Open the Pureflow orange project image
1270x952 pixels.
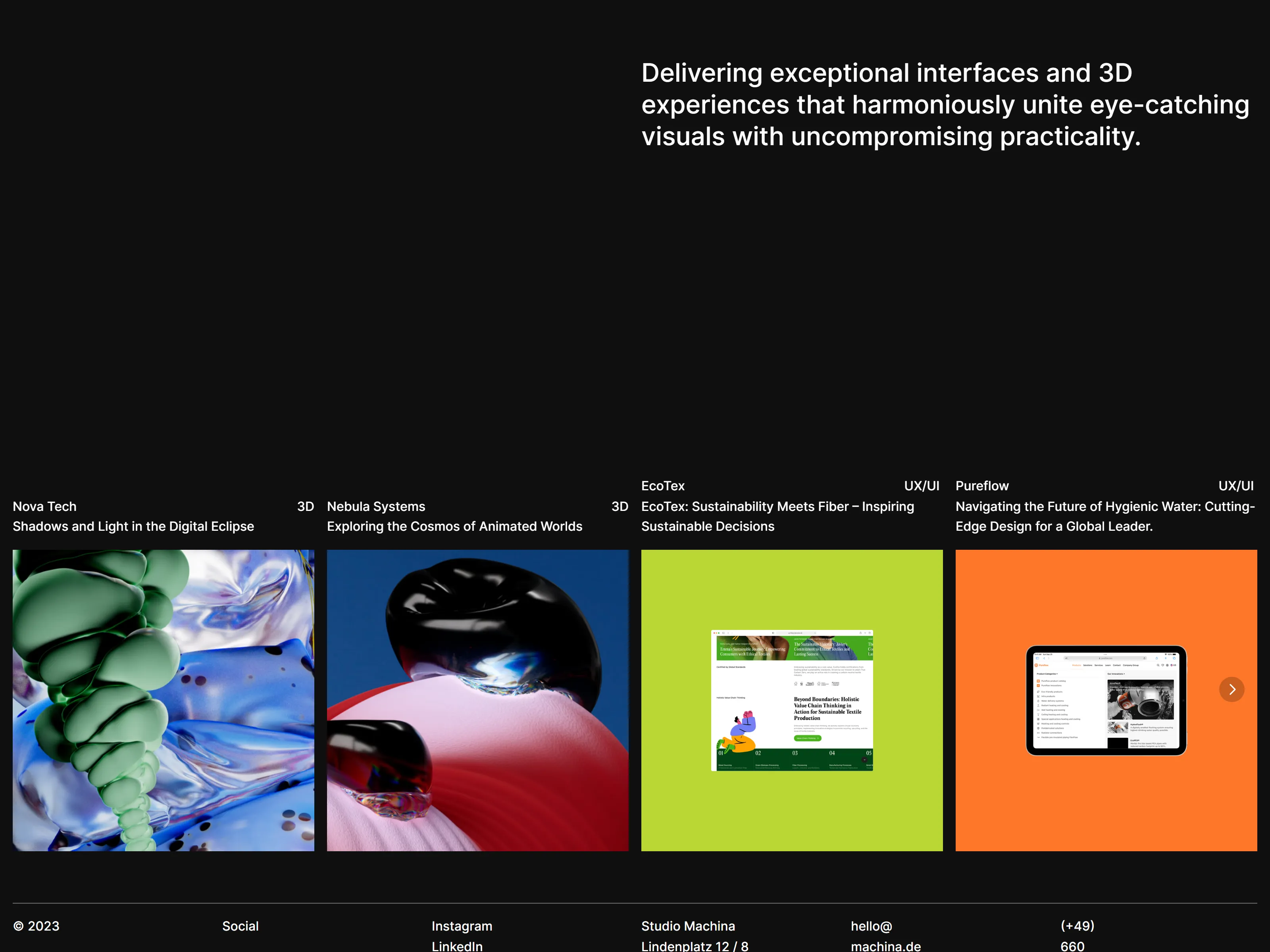tap(1106, 700)
